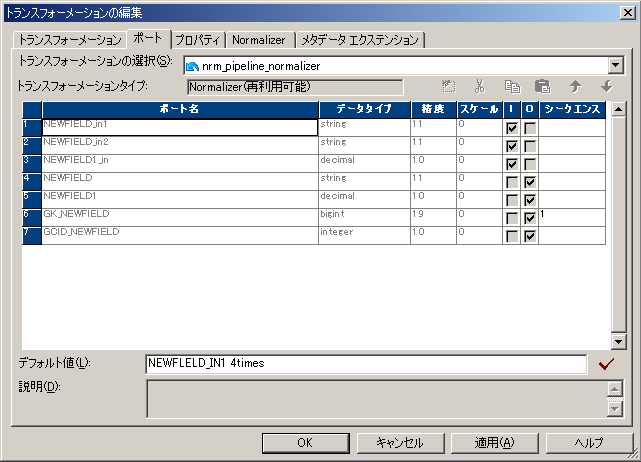Screen dimensions: 641x462
Task: Click scroll down arrow of ports table
Action: point(618,342)
